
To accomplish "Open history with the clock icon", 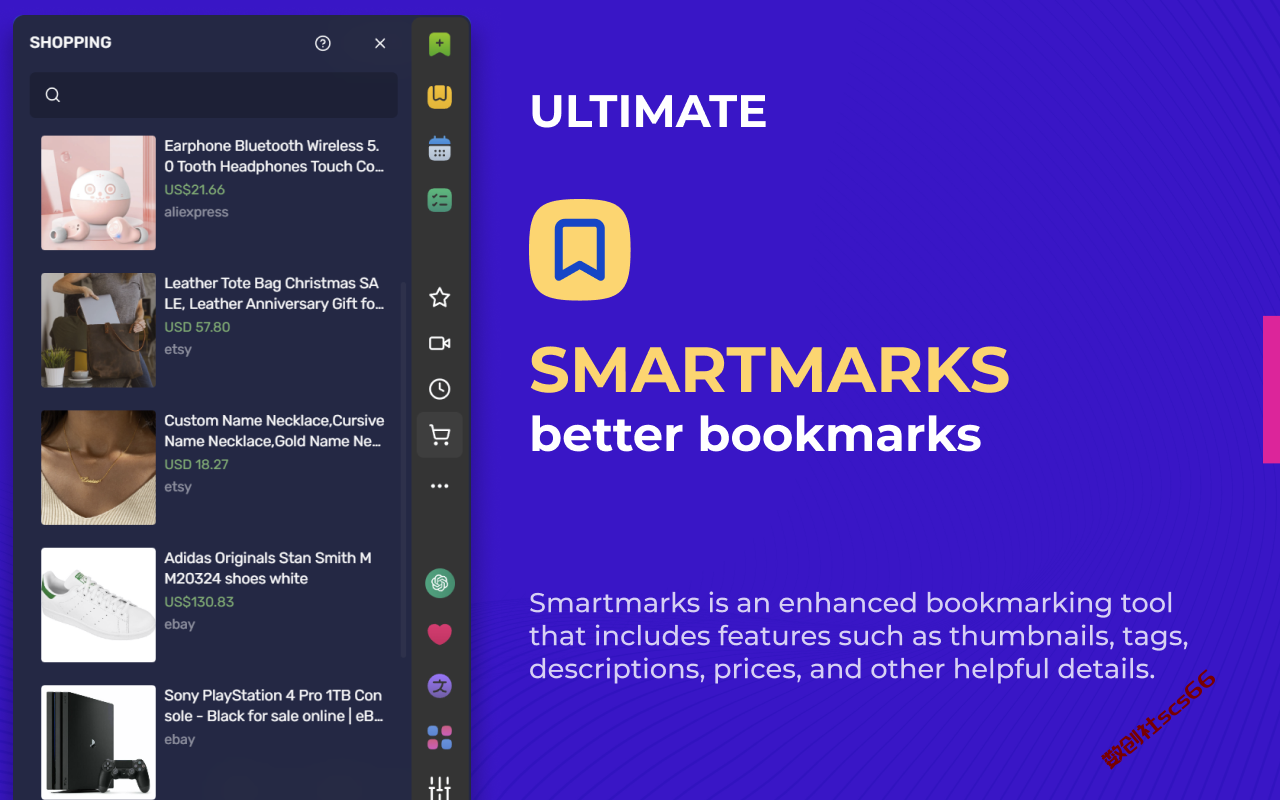I will [x=440, y=389].
